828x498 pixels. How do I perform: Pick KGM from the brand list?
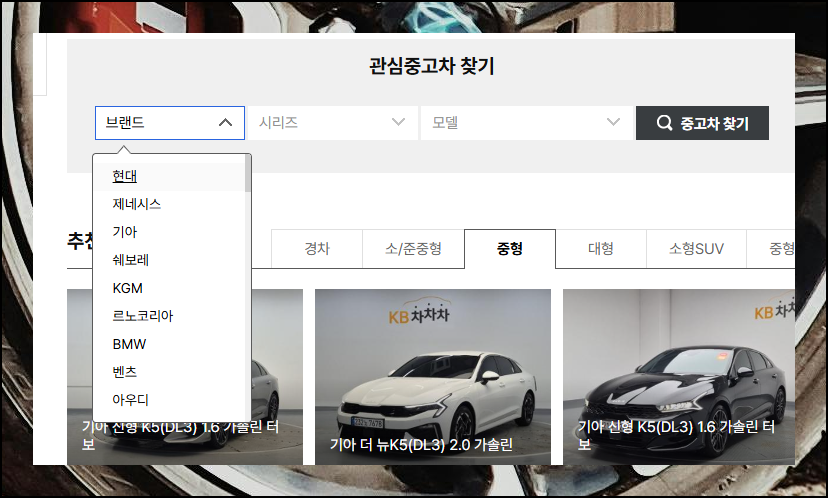pos(169,288)
